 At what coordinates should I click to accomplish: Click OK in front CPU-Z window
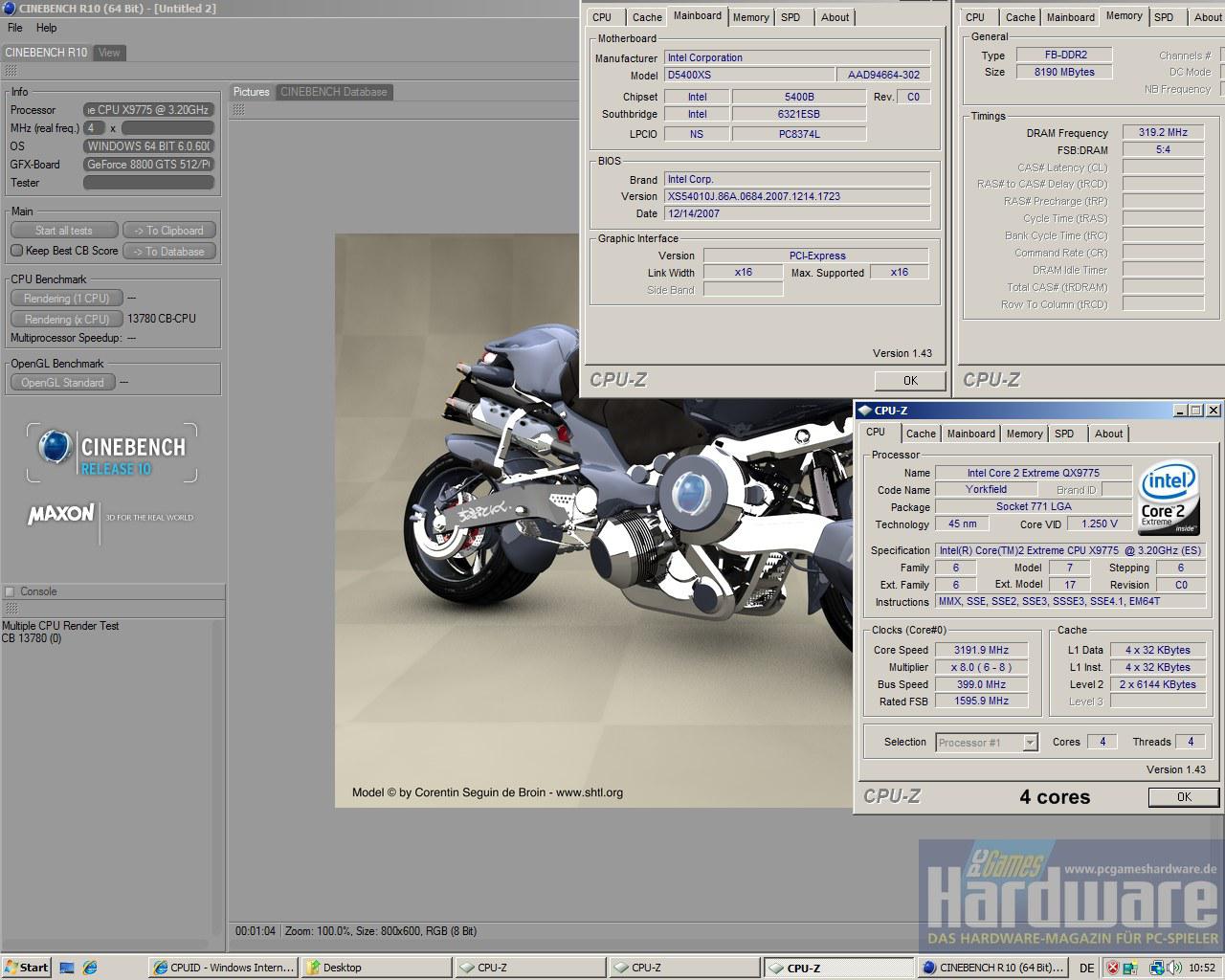click(1184, 797)
